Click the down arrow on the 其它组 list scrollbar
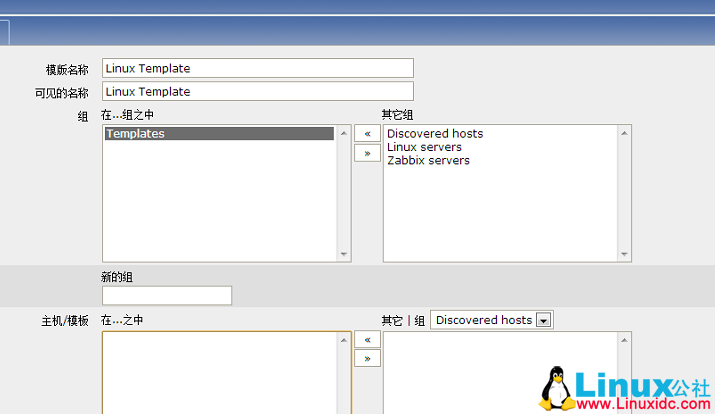Viewport: 715px width, 414px height. 624,254
